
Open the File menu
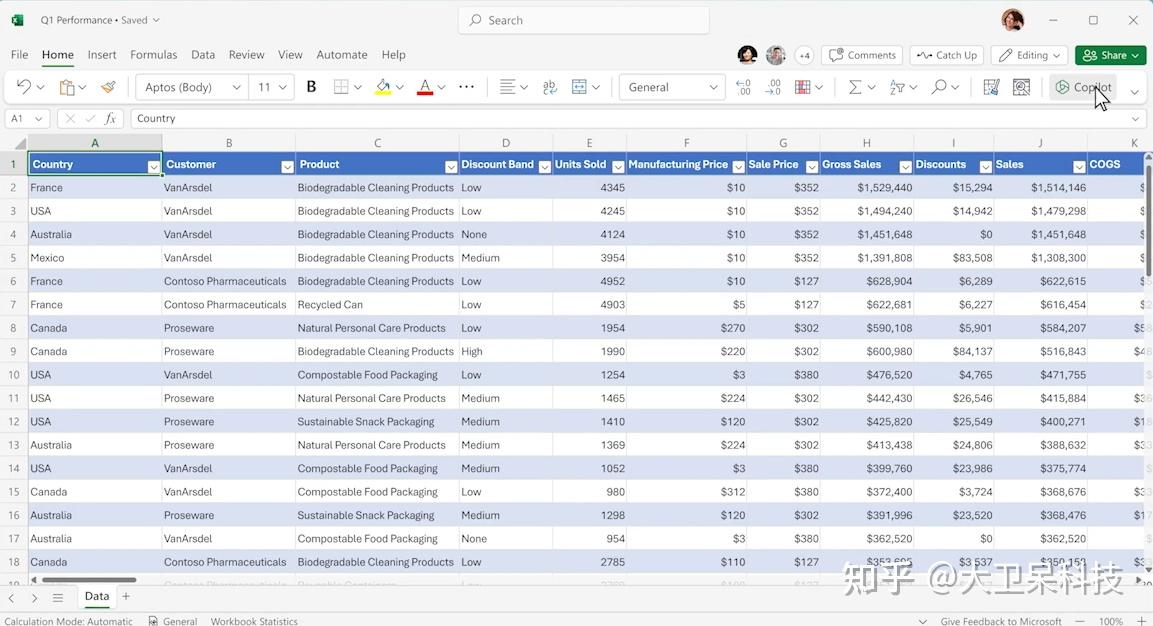click(19, 54)
